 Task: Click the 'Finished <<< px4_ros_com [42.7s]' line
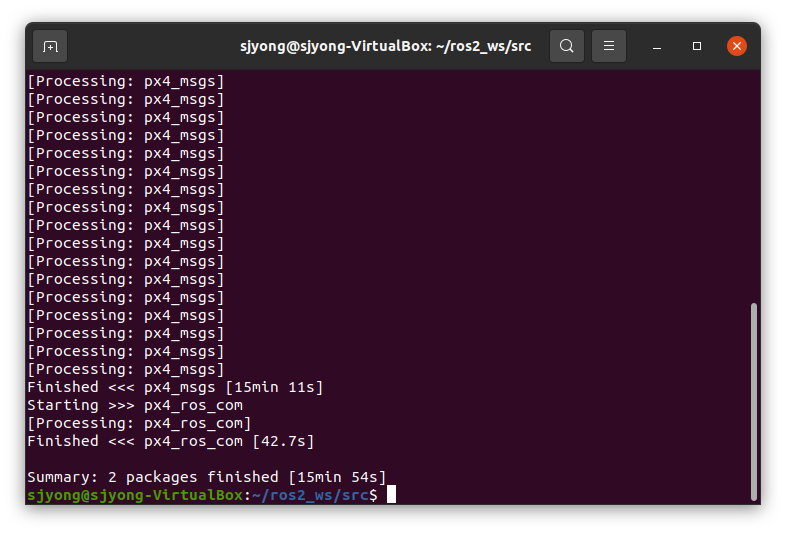pos(170,441)
